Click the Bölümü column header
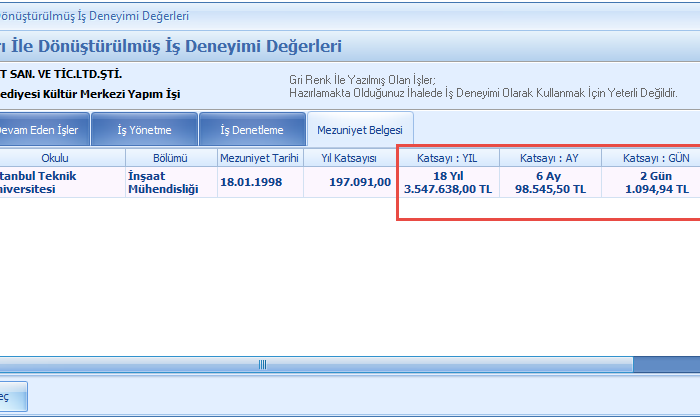The height and width of the screenshot is (419, 700). [170, 158]
